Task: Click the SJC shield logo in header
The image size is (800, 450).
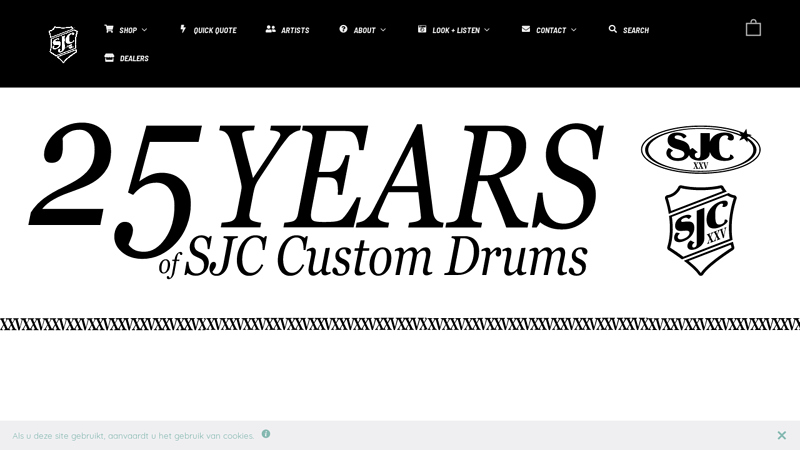Action: tap(63, 44)
